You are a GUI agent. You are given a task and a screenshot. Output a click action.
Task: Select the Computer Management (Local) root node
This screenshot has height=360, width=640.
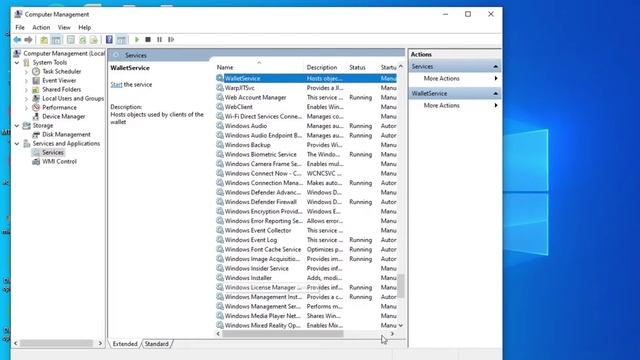[64, 53]
